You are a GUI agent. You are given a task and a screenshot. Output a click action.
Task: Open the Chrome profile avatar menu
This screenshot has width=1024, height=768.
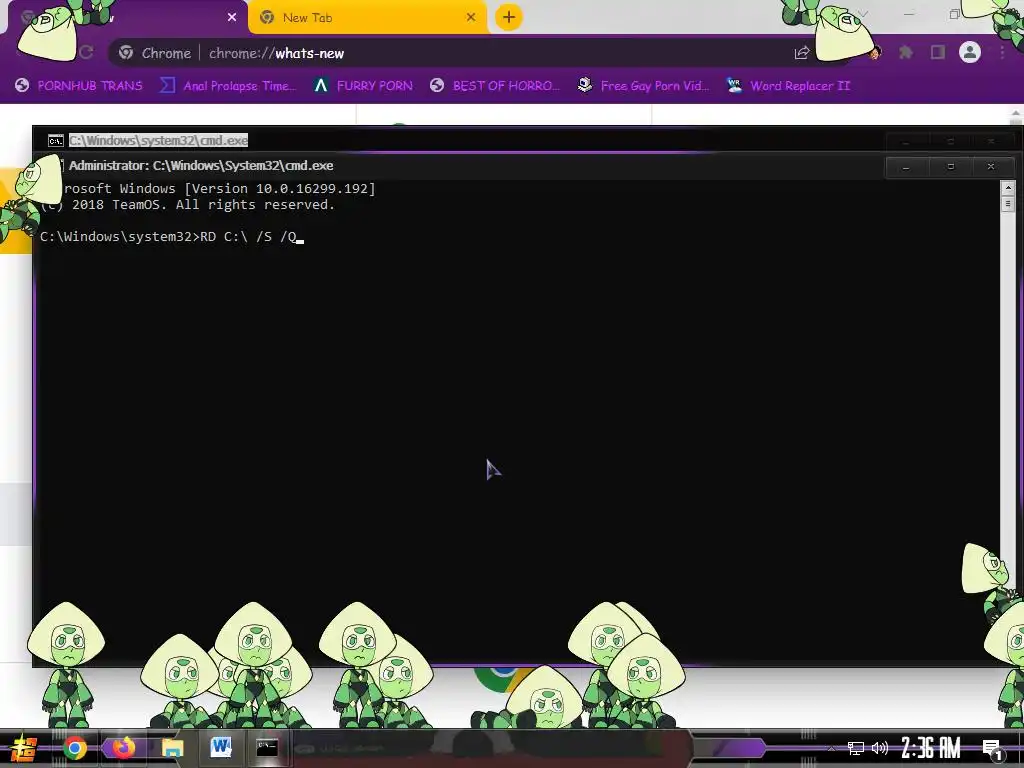pyautogui.click(x=970, y=52)
